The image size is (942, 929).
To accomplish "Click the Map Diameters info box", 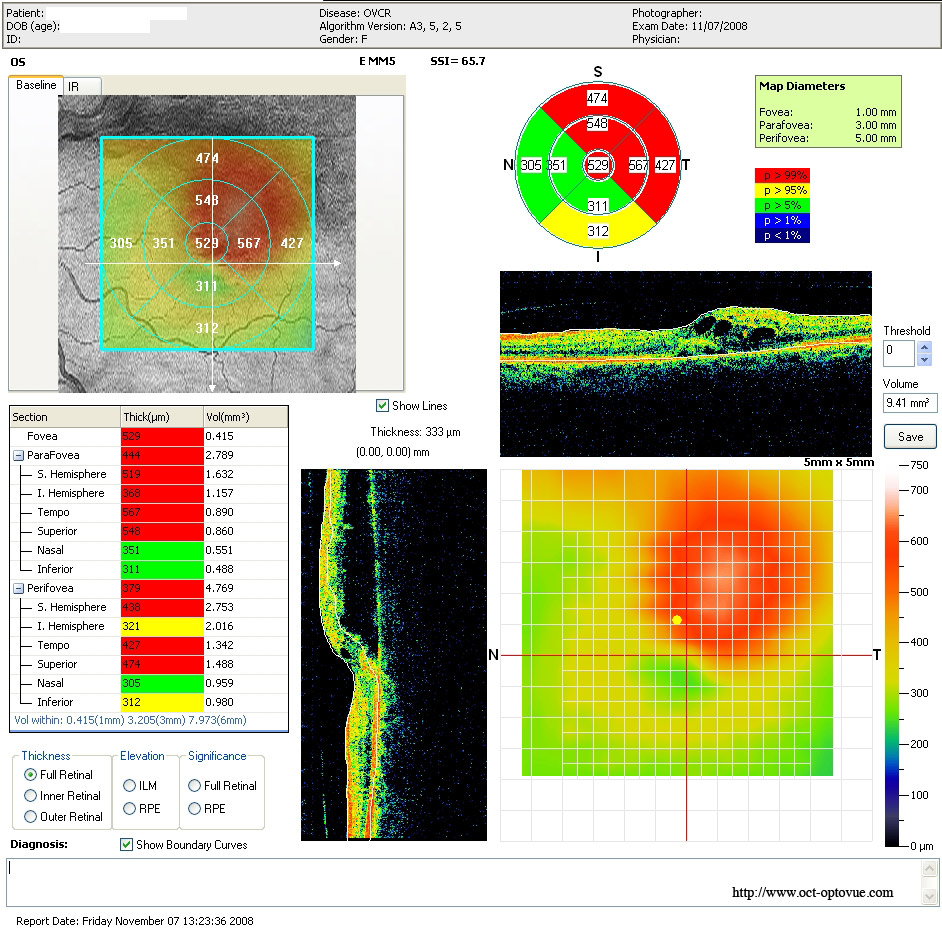I will click(x=828, y=112).
